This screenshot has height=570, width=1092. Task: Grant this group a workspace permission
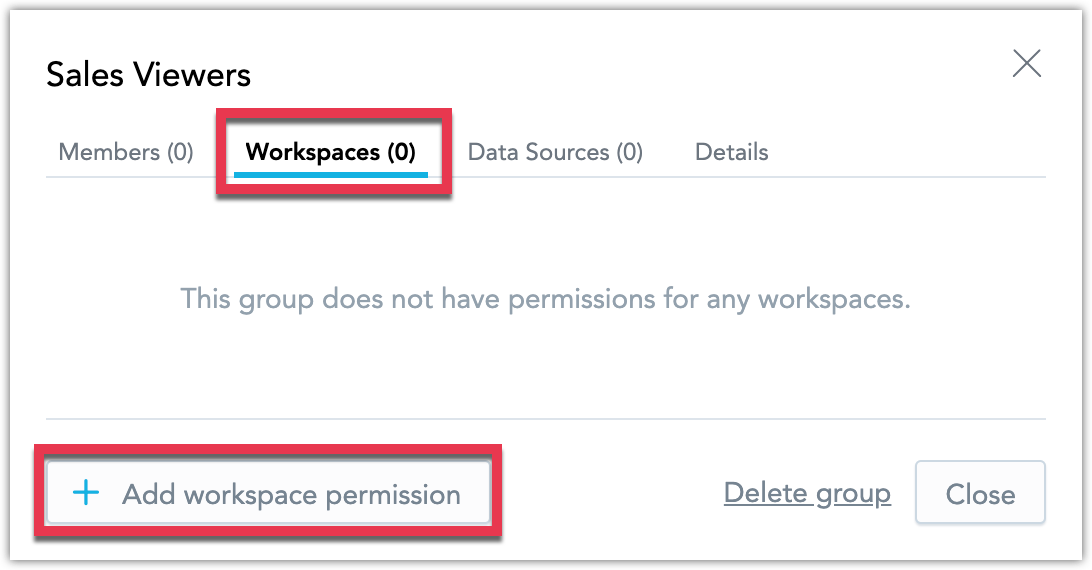(268, 493)
